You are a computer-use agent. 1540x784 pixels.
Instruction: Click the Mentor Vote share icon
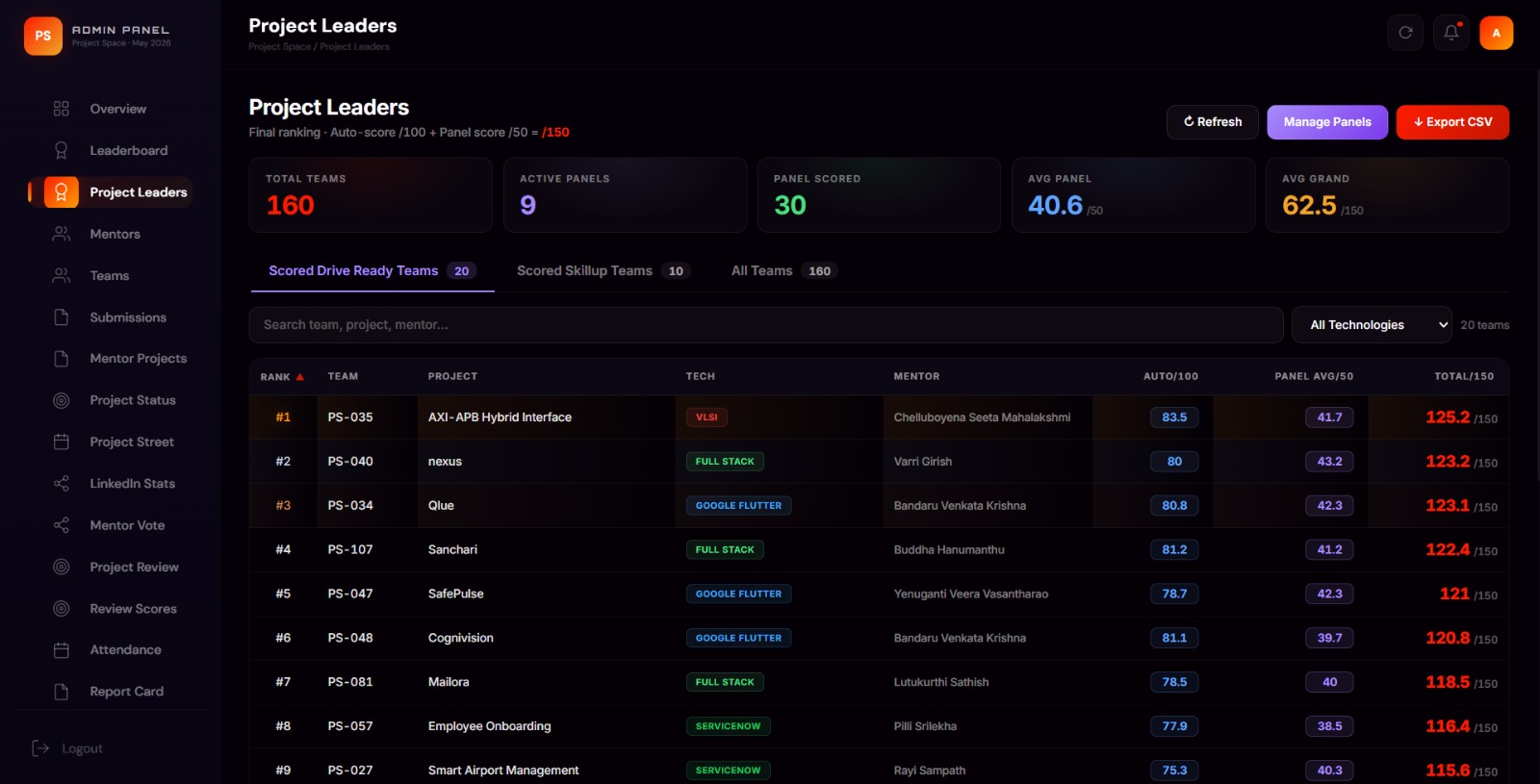(62, 525)
